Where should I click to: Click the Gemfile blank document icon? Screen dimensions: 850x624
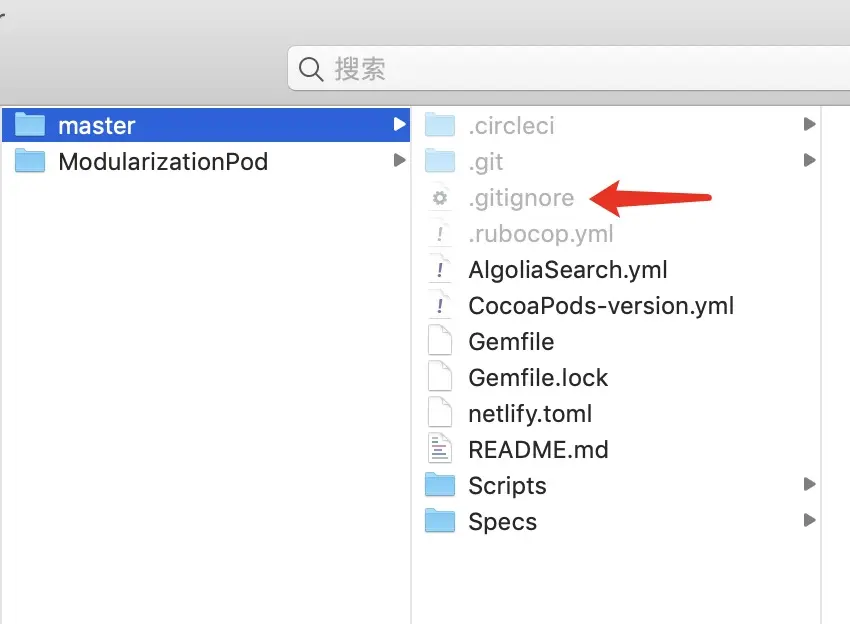pyautogui.click(x=440, y=342)
